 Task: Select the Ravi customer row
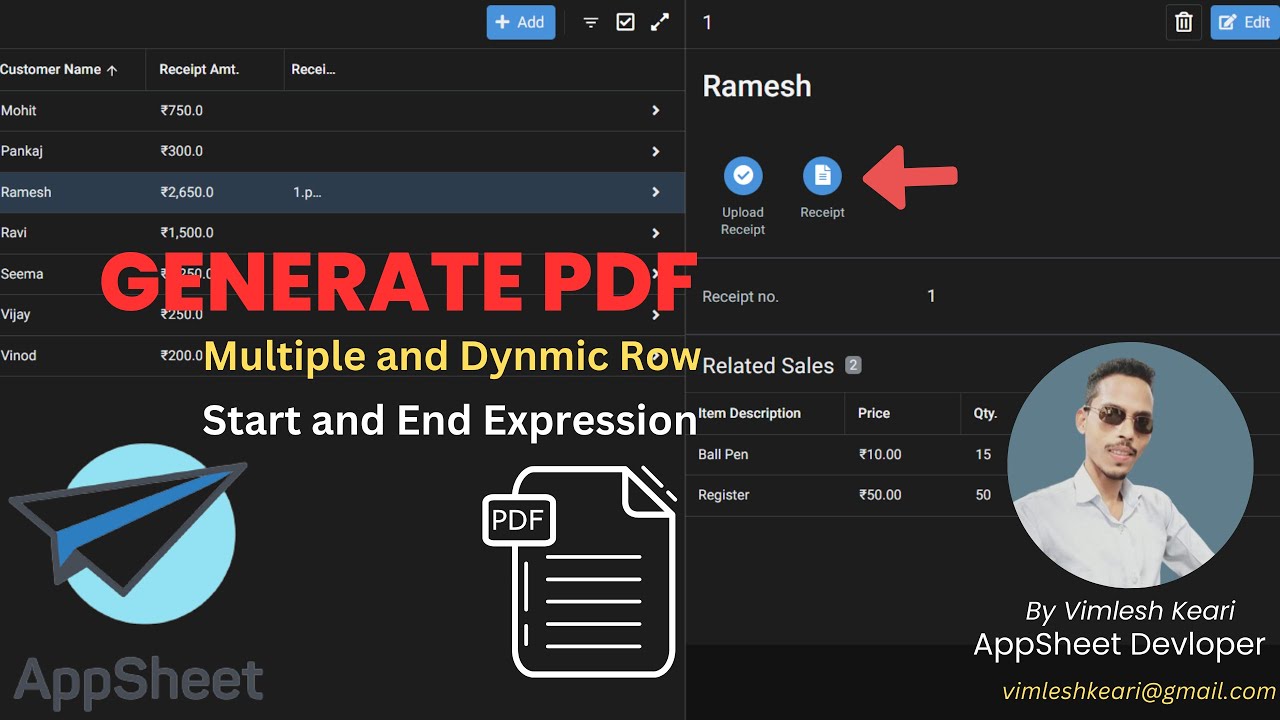[x=342, y=233]
